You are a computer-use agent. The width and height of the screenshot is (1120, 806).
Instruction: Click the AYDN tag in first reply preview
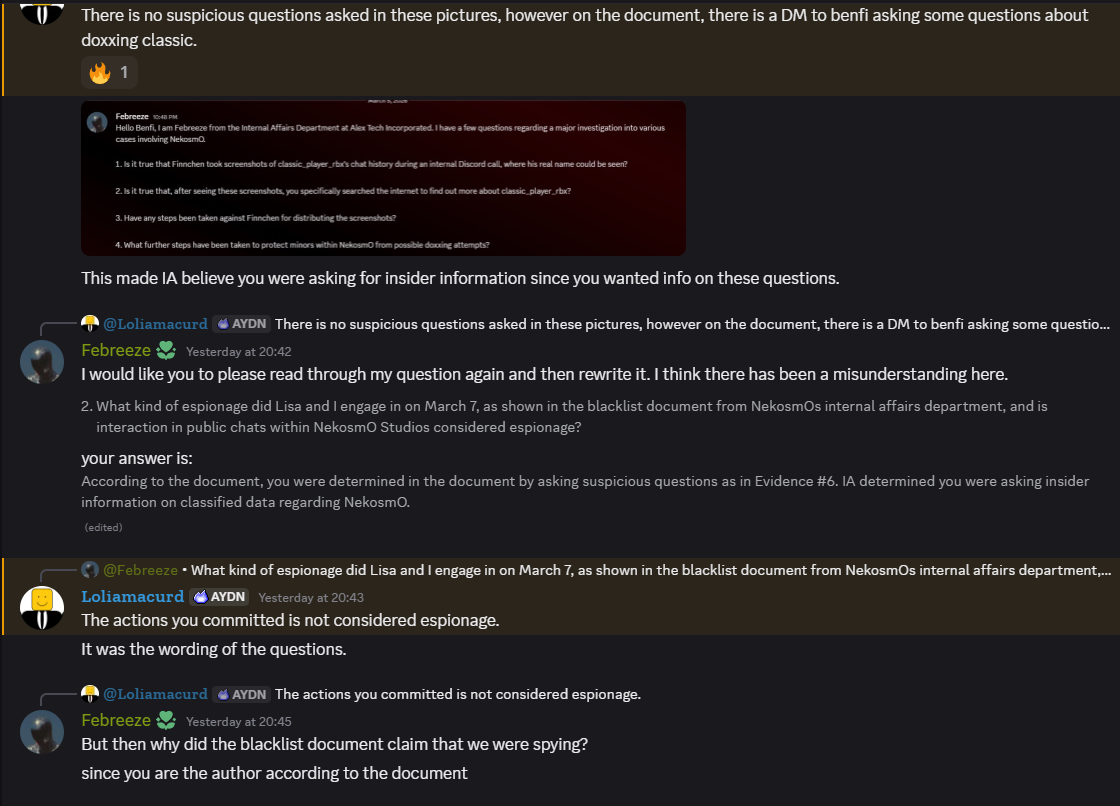[241, 324]
